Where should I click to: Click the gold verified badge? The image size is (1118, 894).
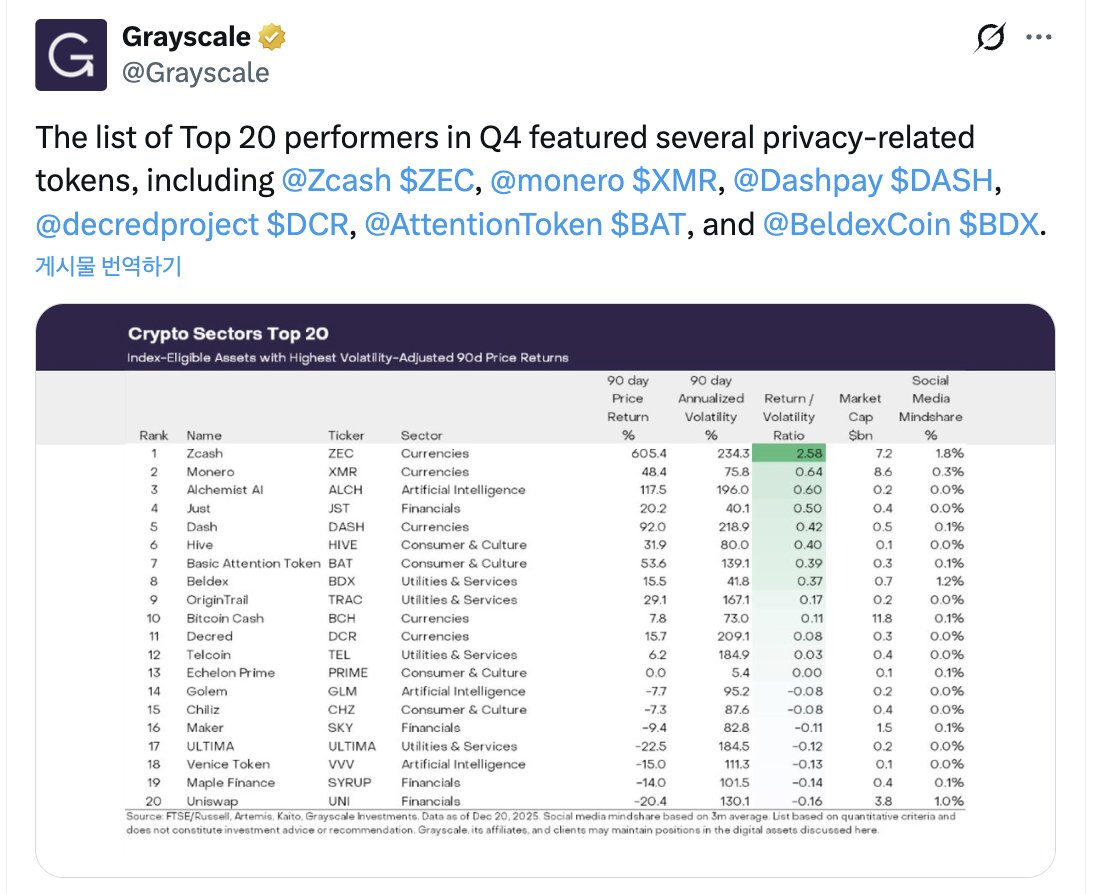272,38
